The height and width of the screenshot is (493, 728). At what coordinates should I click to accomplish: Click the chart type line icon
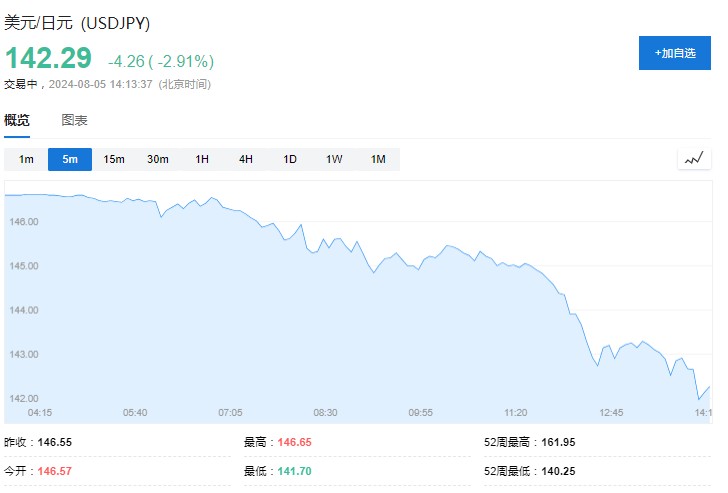[694, 158]
